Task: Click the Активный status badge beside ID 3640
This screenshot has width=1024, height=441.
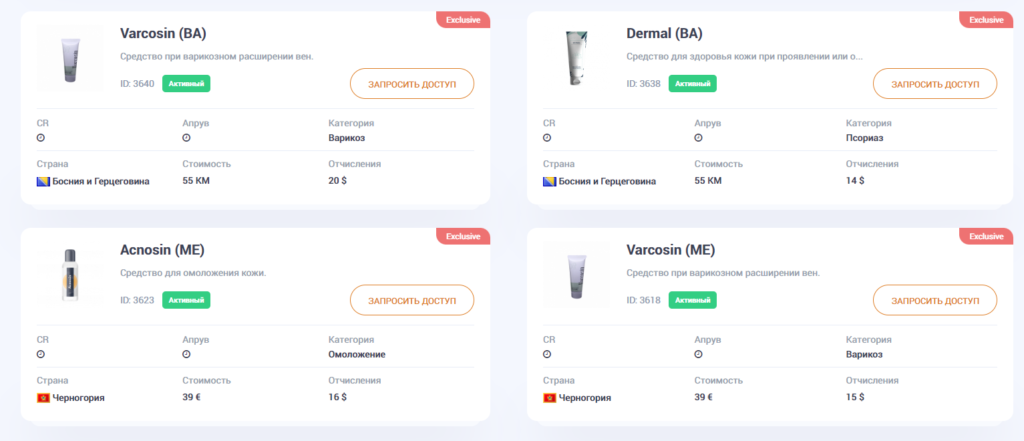Action: coord(186,84)
